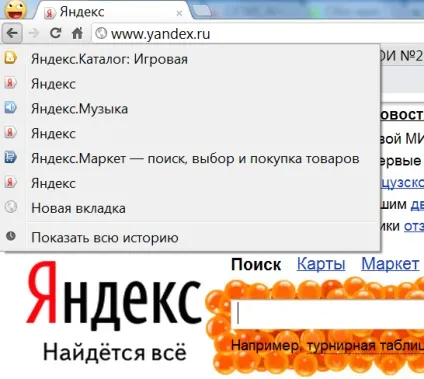Click the globe icon beside Новая вкладка

pyautogui.click(x=11, y=207)
